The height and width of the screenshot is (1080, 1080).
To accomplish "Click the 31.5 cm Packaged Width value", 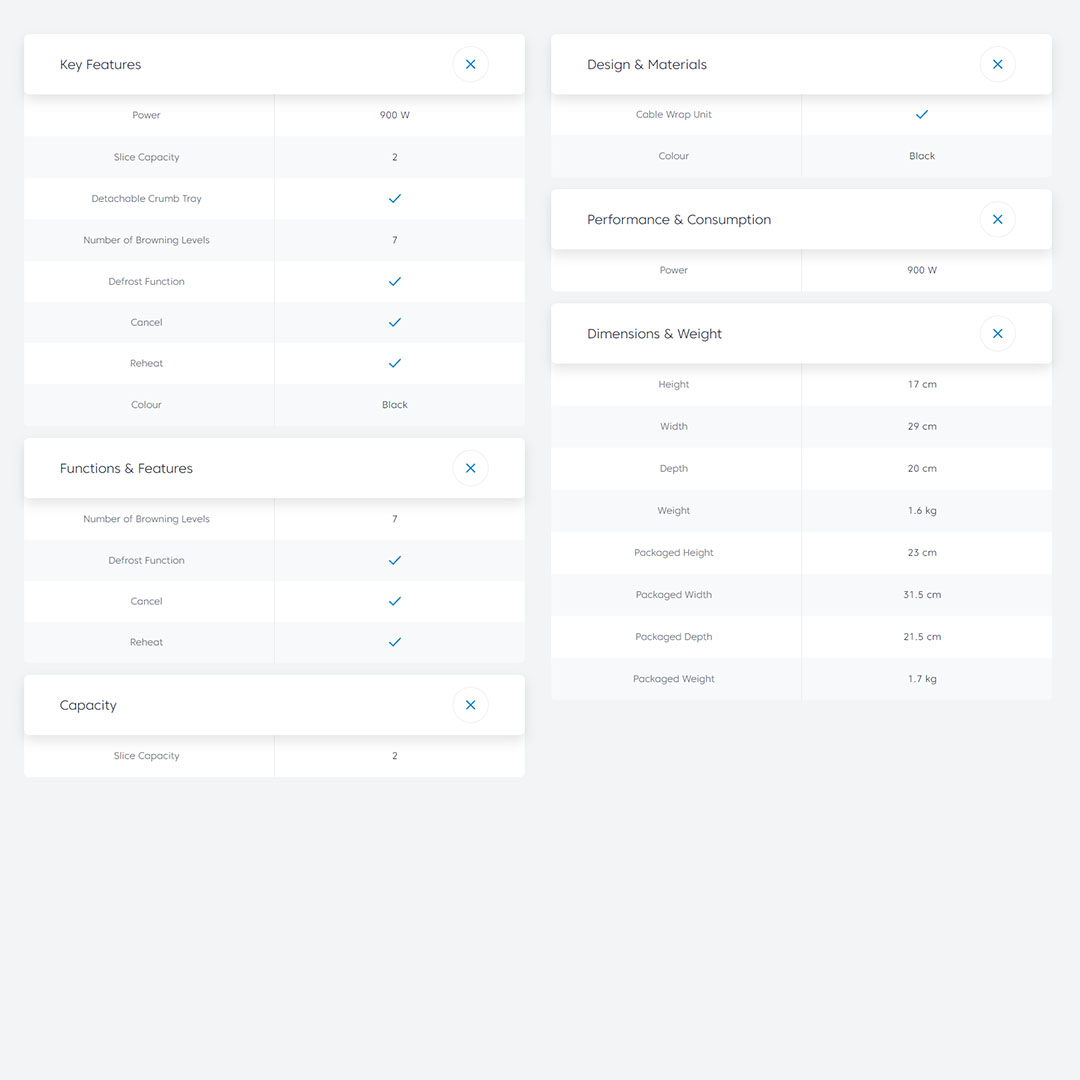I will point(922,595).
